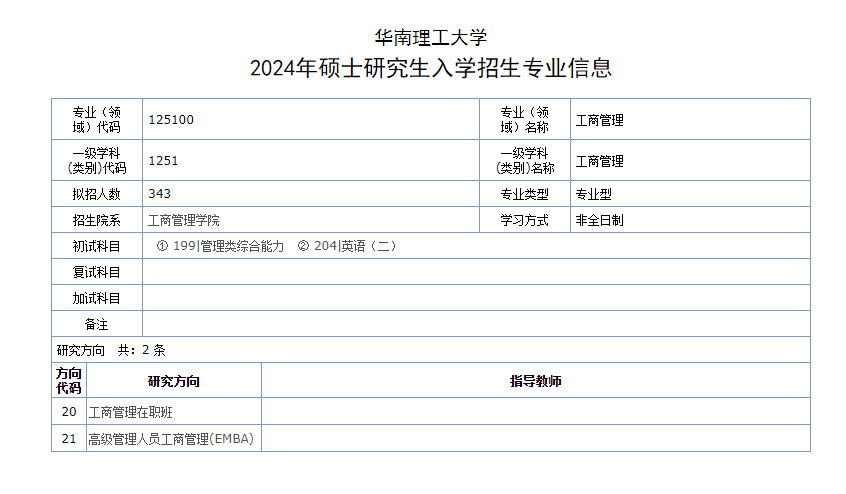Select the 1251 code value

(163, 161)
